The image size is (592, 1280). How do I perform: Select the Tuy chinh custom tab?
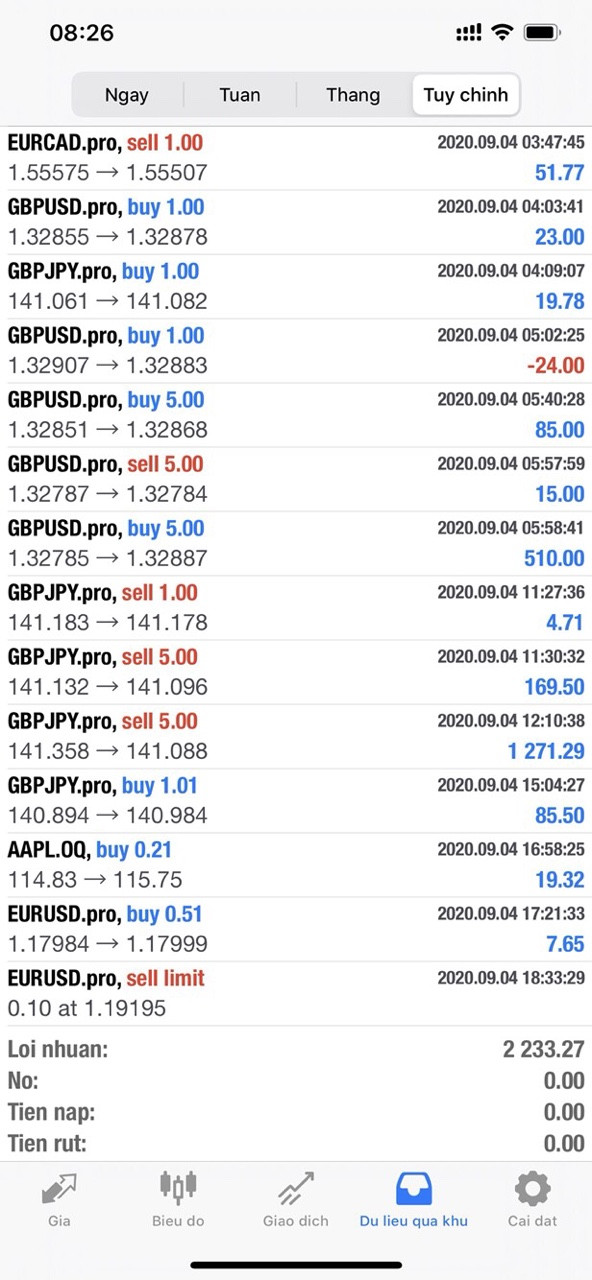tap(466, 95)
